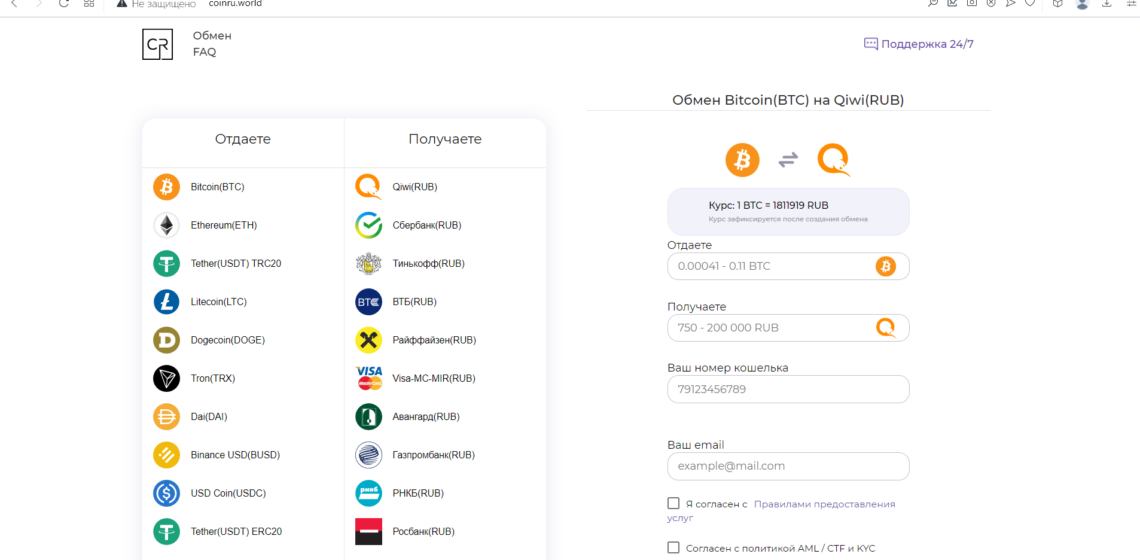The width and height of the screenshot is (1140, 560).
Task: Select the ВТБ(RUB) blue icon
Action: tap(369, 302)
